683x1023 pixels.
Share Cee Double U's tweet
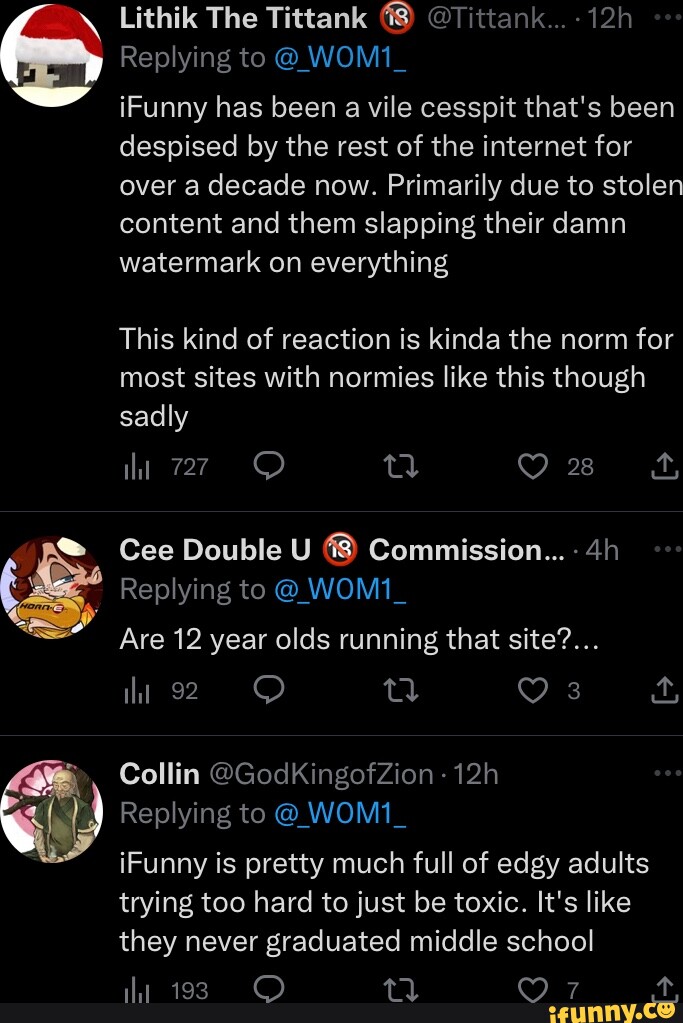pyautogui.click(x=666, y=689)
